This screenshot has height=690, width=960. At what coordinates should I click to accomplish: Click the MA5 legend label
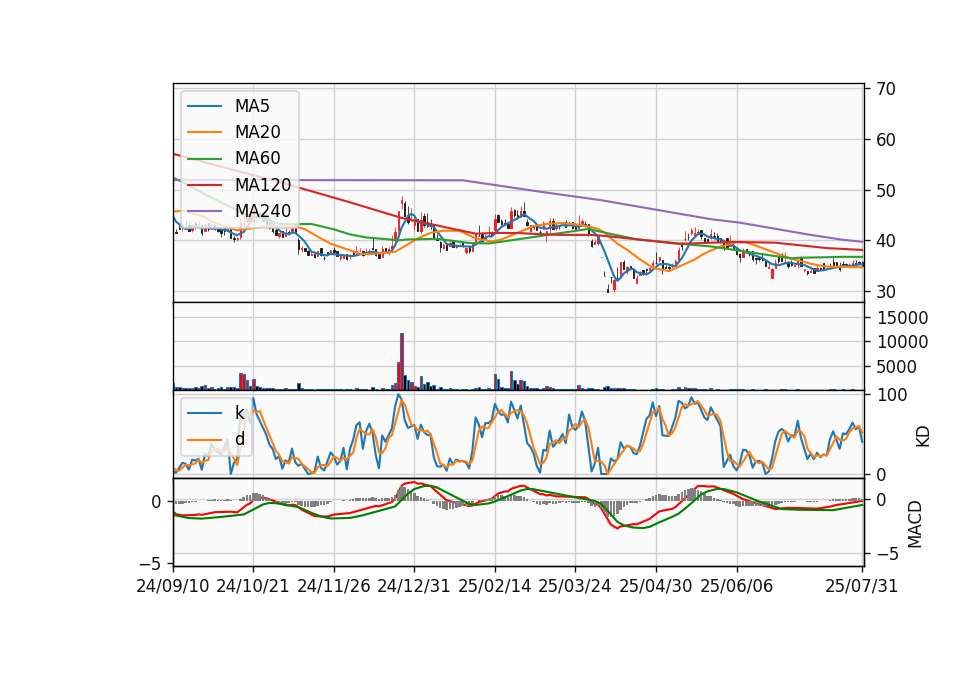(252, 106)
